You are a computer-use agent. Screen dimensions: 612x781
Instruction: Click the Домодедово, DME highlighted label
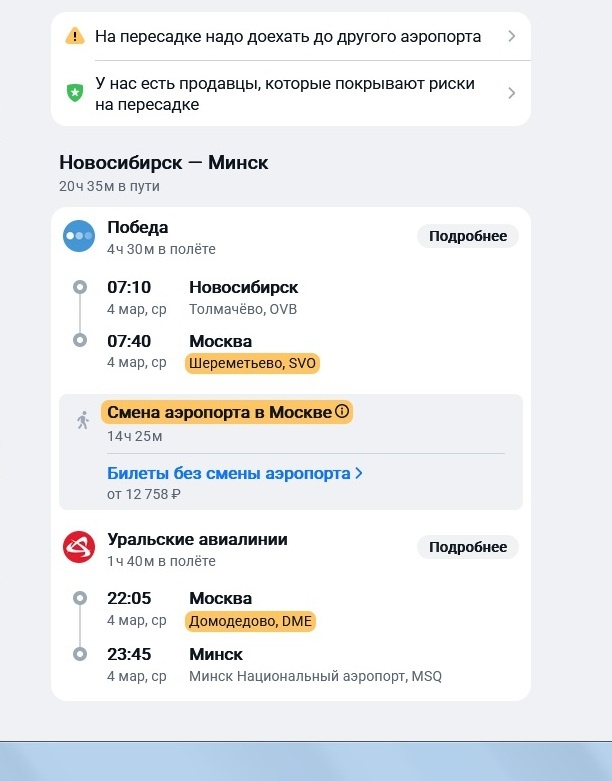point(250,621)
